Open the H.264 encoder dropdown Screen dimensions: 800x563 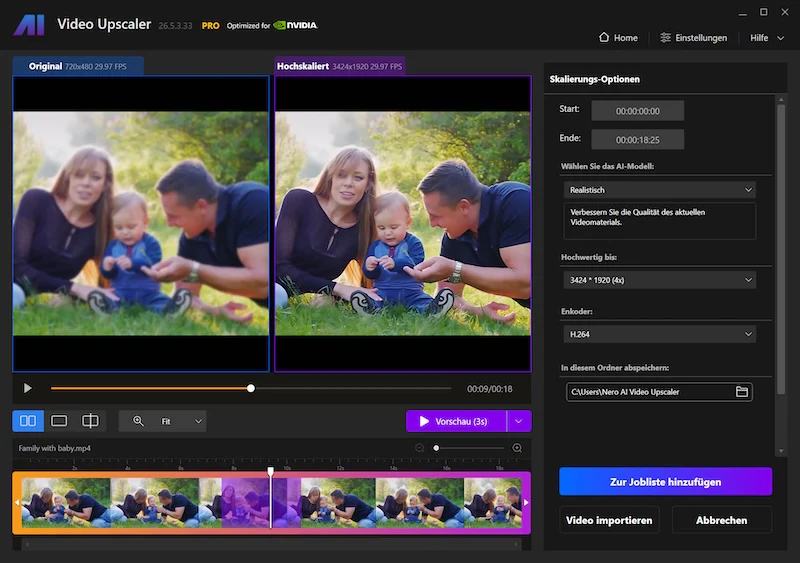click(x=660, y=334)
